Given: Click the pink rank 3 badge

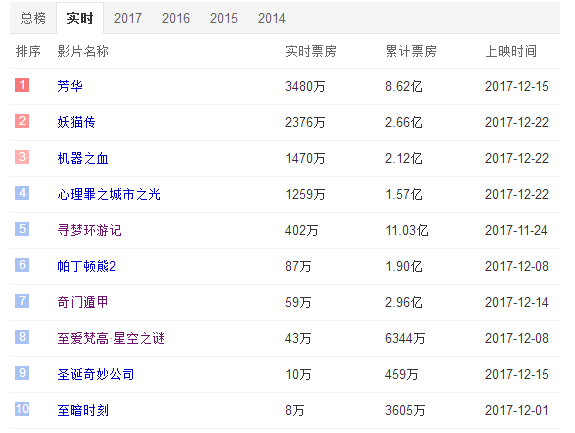Looking at the screenshot, I should (x=22, y=157).
